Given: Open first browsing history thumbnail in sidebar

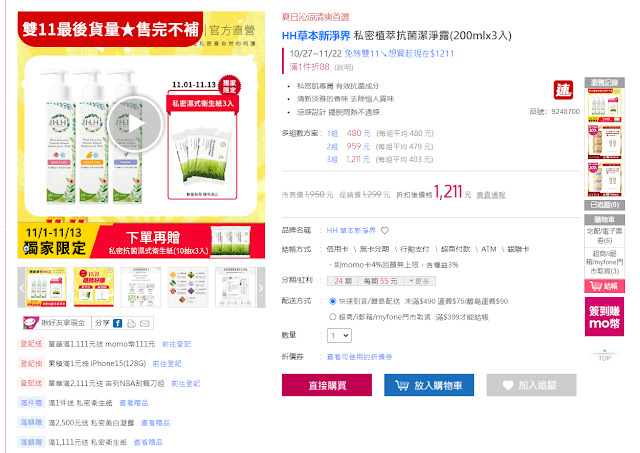Looking at the screenshot, I should pyautogui.click(x=604, y=105).
